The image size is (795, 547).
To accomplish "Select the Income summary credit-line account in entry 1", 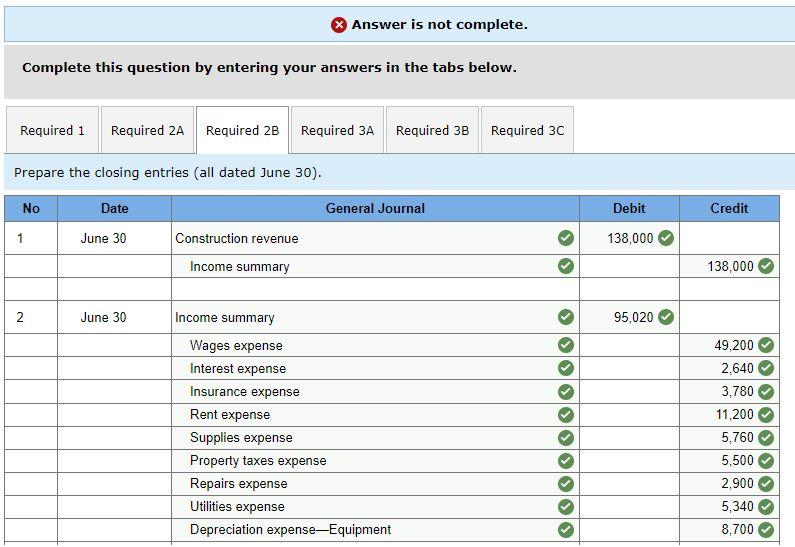I will tap(375, 266).
